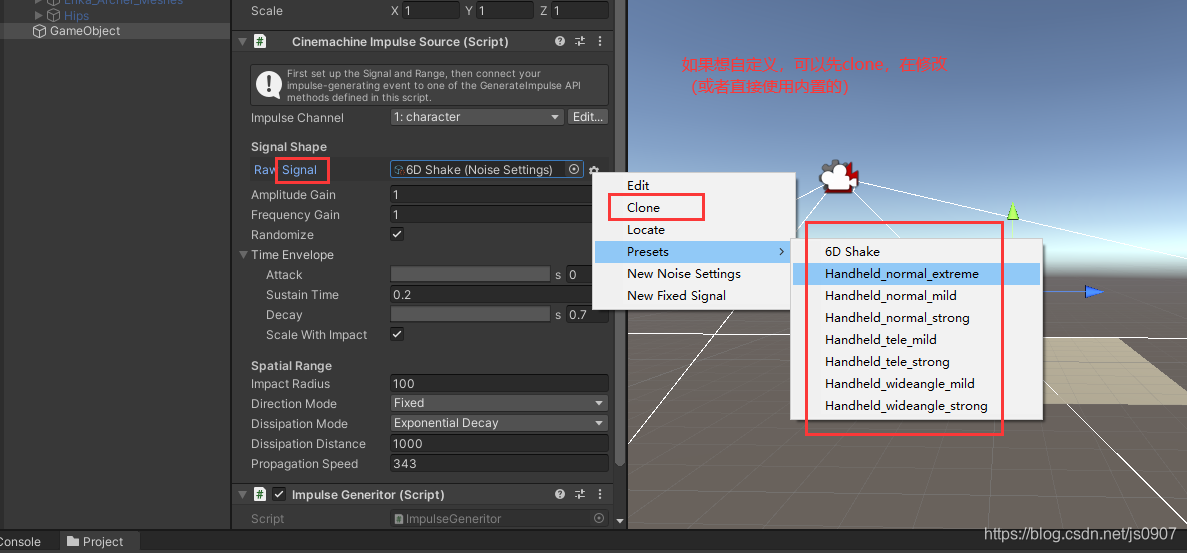
Task: Select the Handheld_normal_mild preset
Action: pyautogui.click(x=917, y=295)
